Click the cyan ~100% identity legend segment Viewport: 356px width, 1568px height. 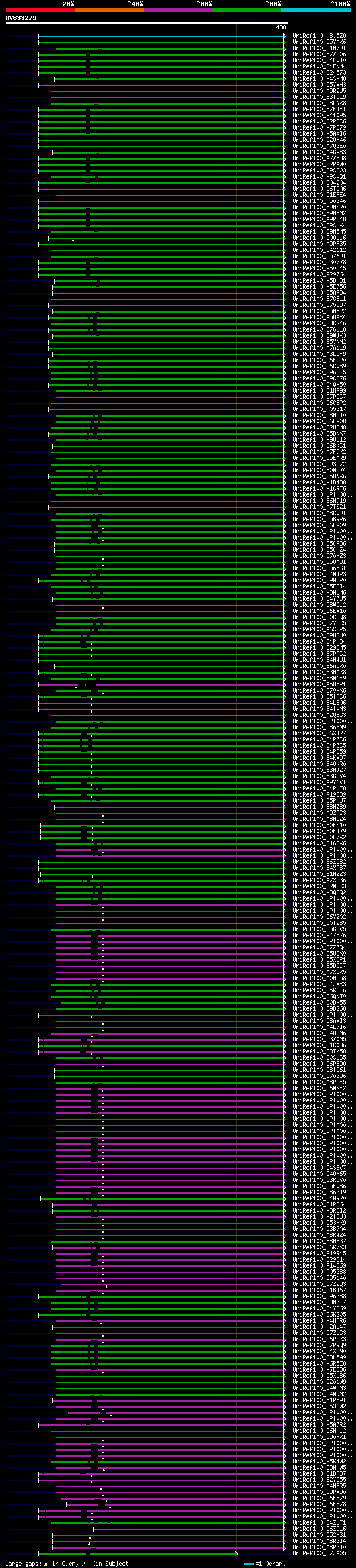click(x=316, y=10)
